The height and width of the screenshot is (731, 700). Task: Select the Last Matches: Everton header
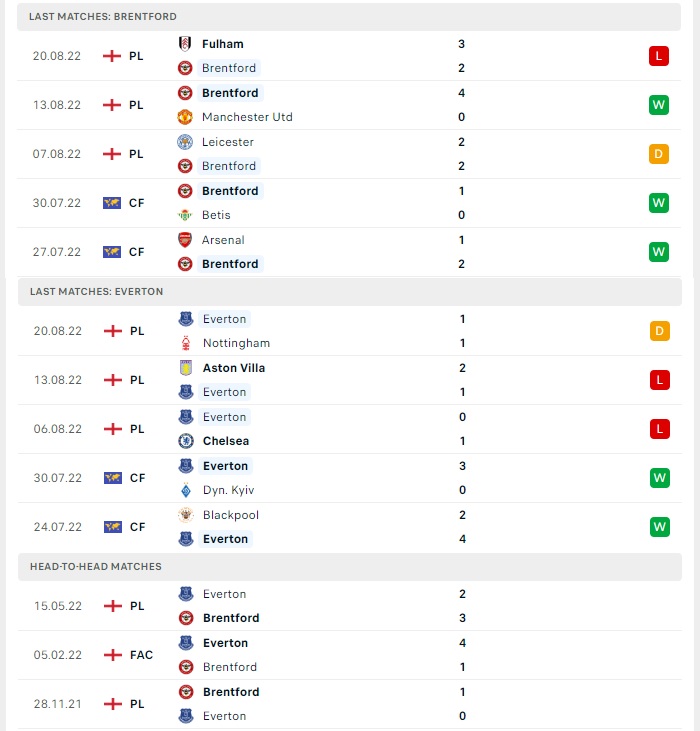[x=350, y=292]
